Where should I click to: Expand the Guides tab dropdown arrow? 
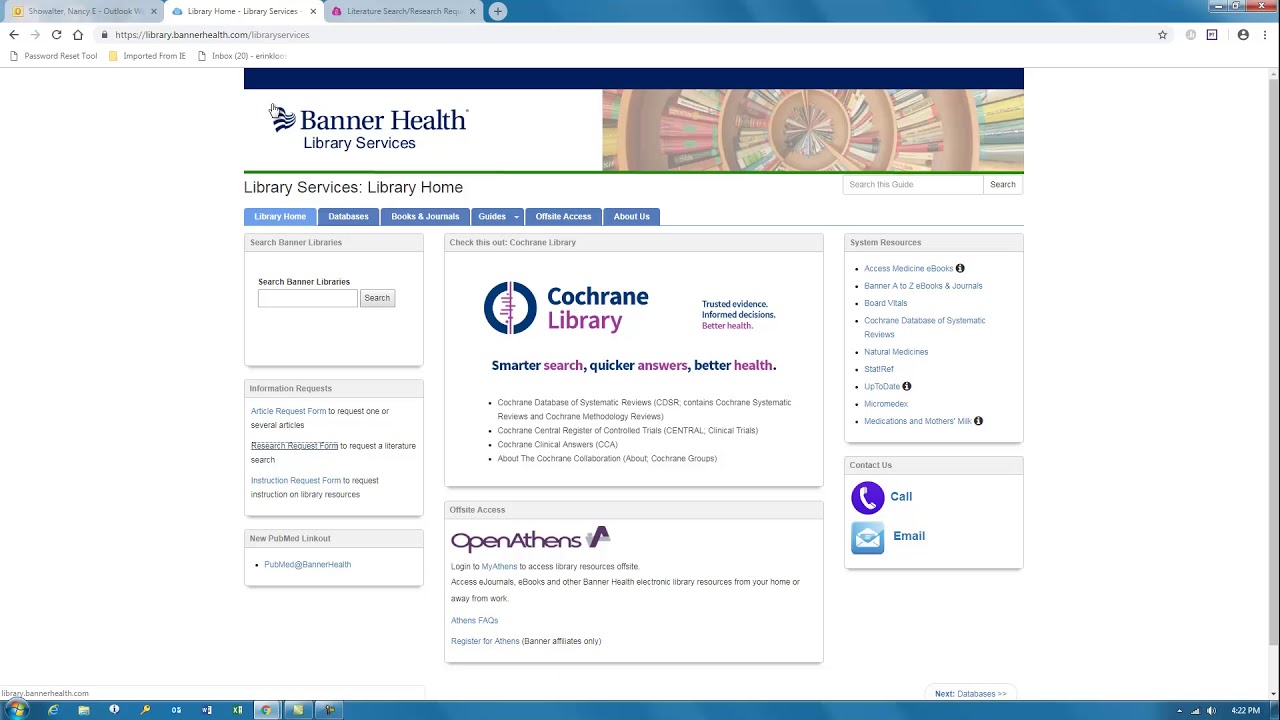[x=517, y=217]
